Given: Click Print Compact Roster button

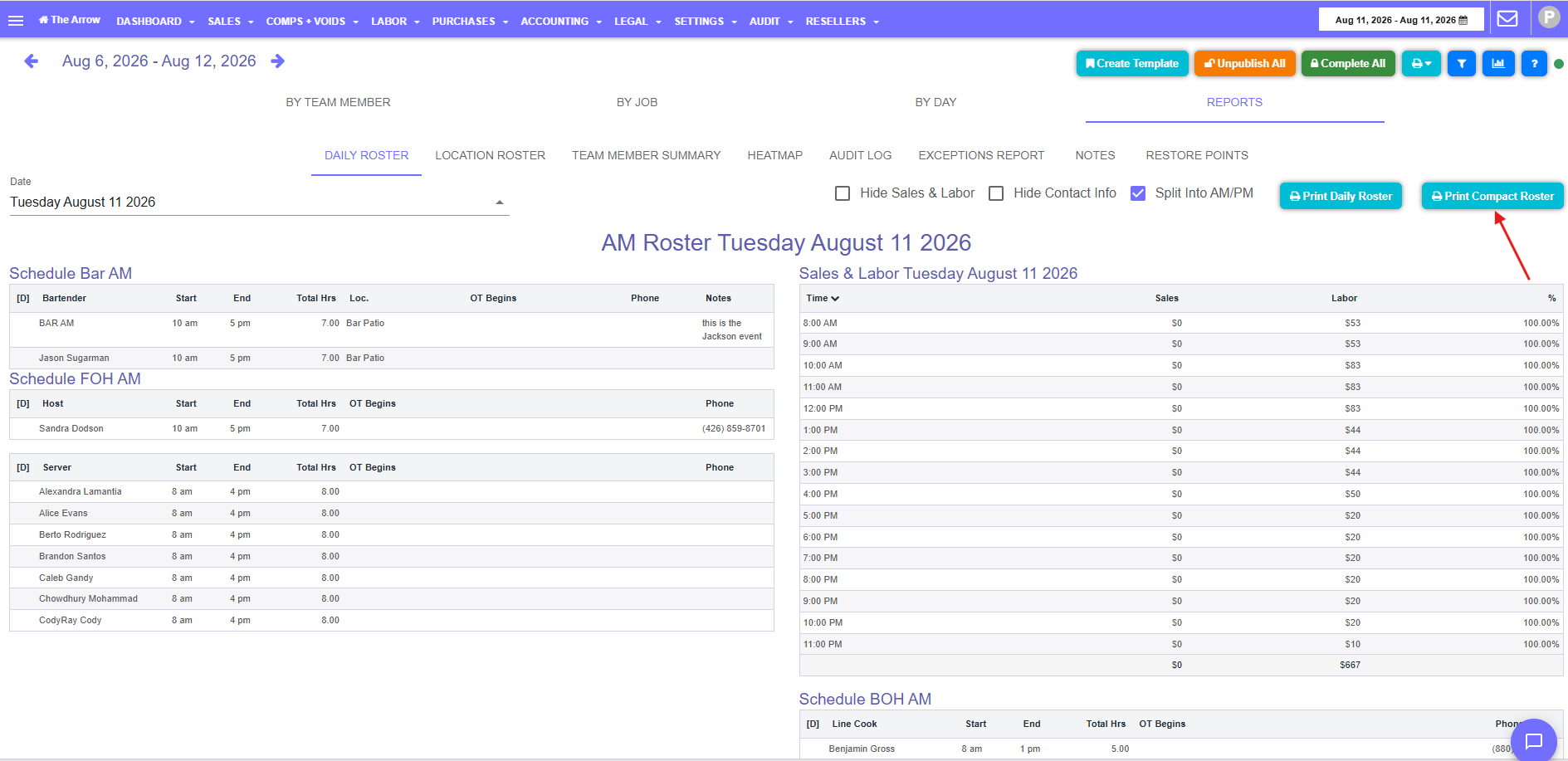Looking at the screenshot, I should pos(1492,196).
